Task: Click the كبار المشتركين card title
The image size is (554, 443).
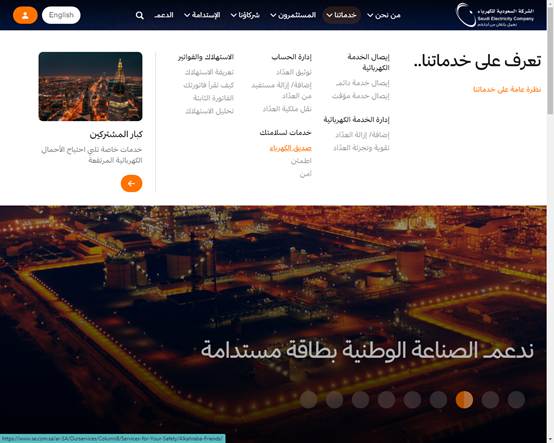Action: (116, 134)
